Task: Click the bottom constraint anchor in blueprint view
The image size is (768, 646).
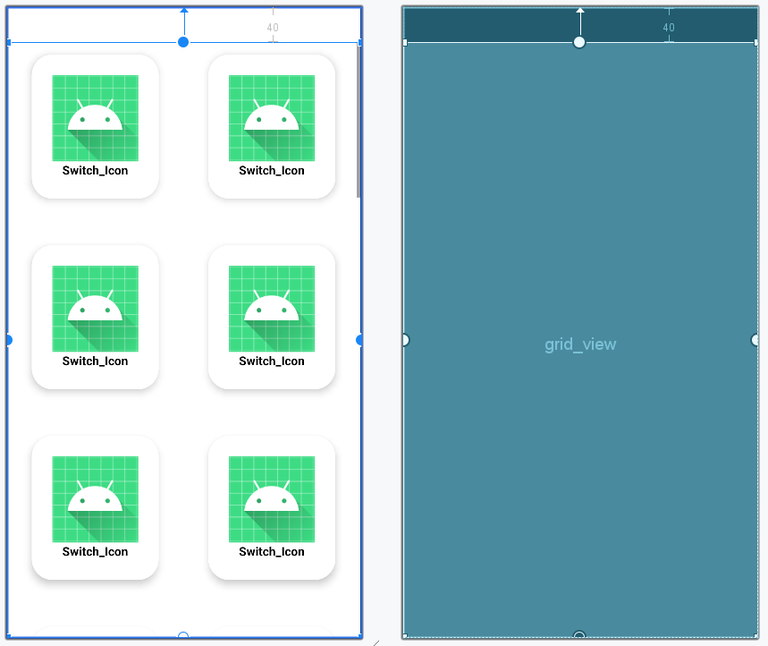Action: click(579, 635)
